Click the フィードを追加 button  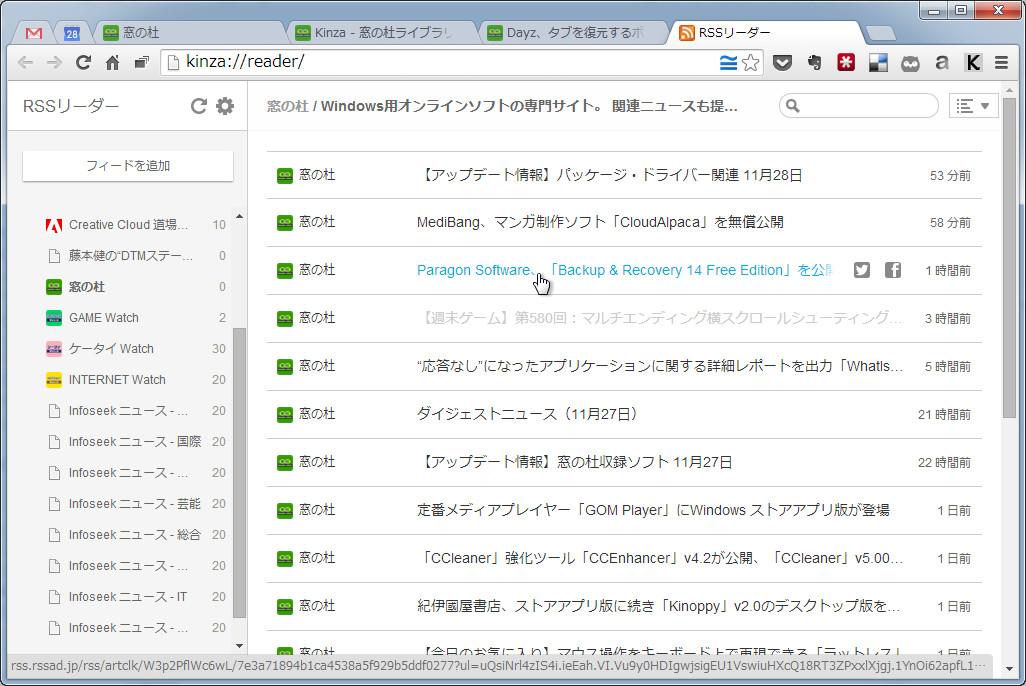click(127, 166)
